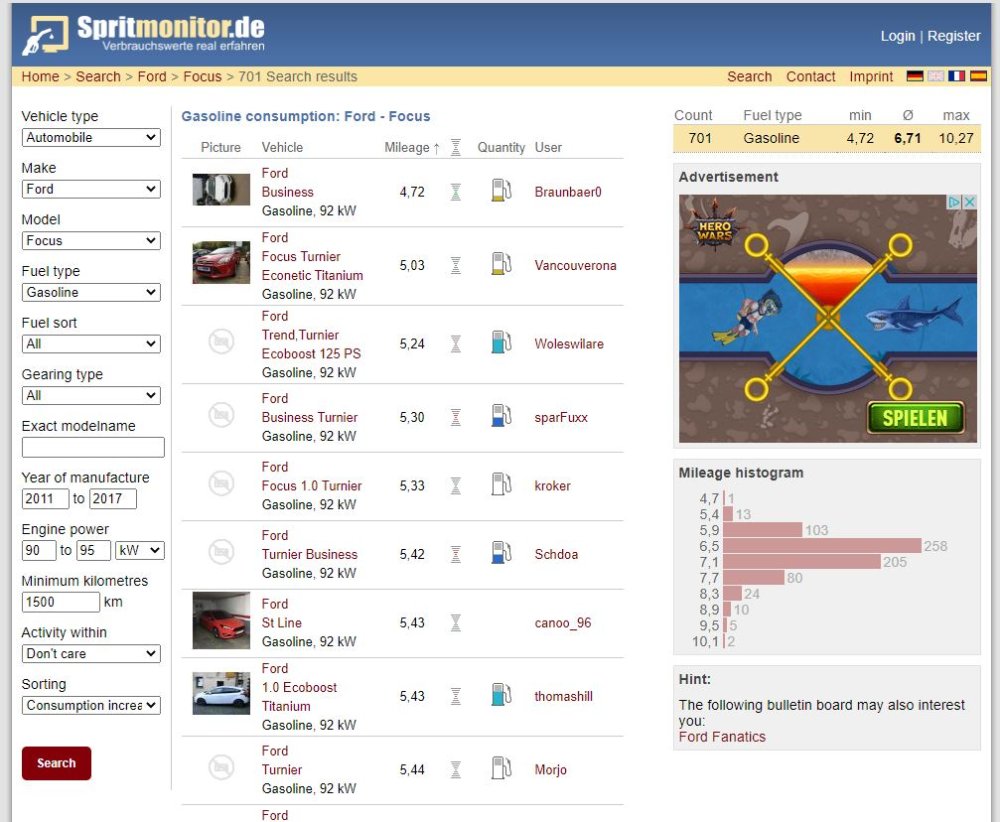Click the Exact modelname text field
The height and width of the screenshot is (822, 1000).
point(93,448)
